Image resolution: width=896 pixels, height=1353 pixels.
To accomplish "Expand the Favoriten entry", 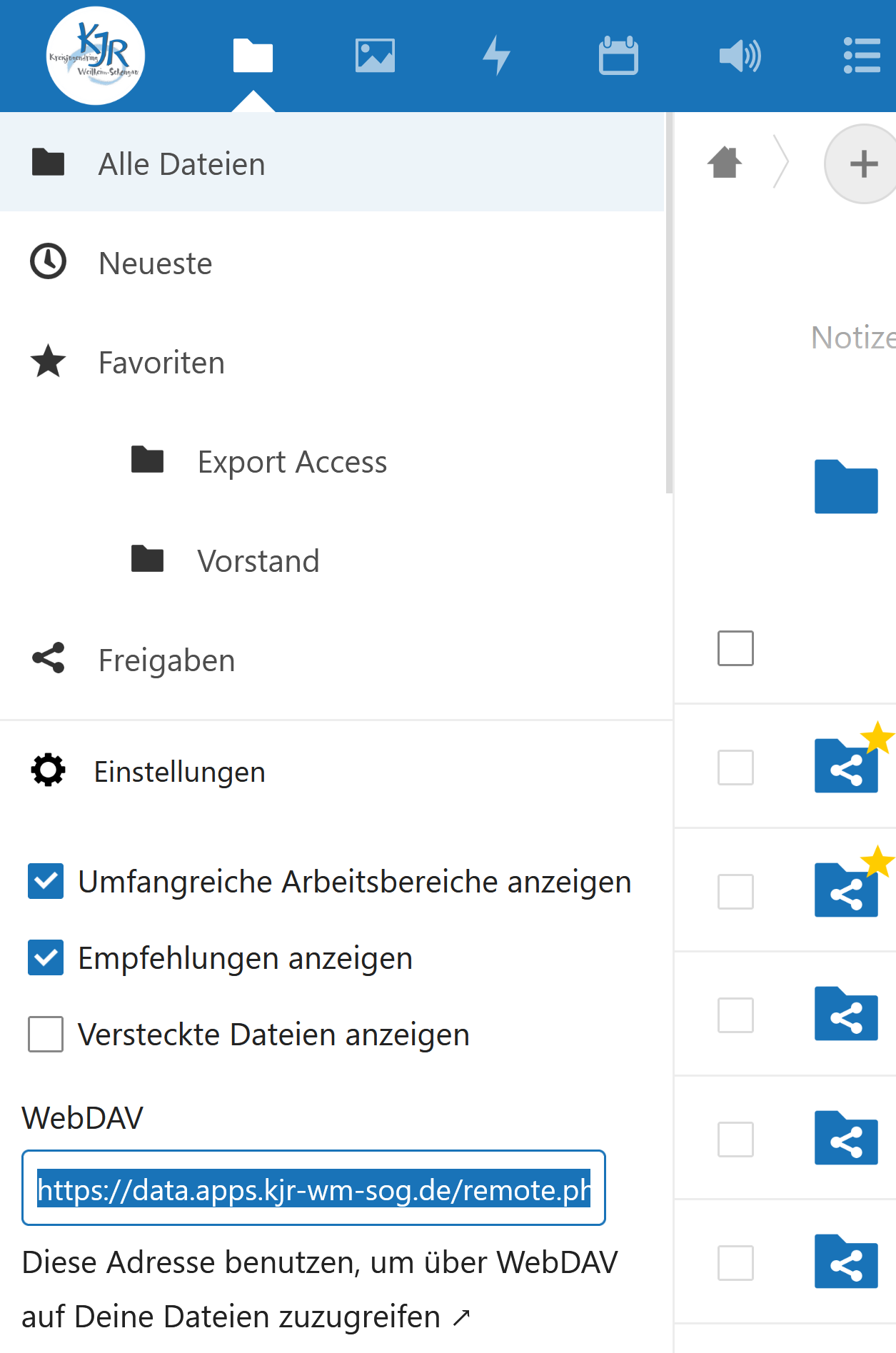I will pos(161,363).
